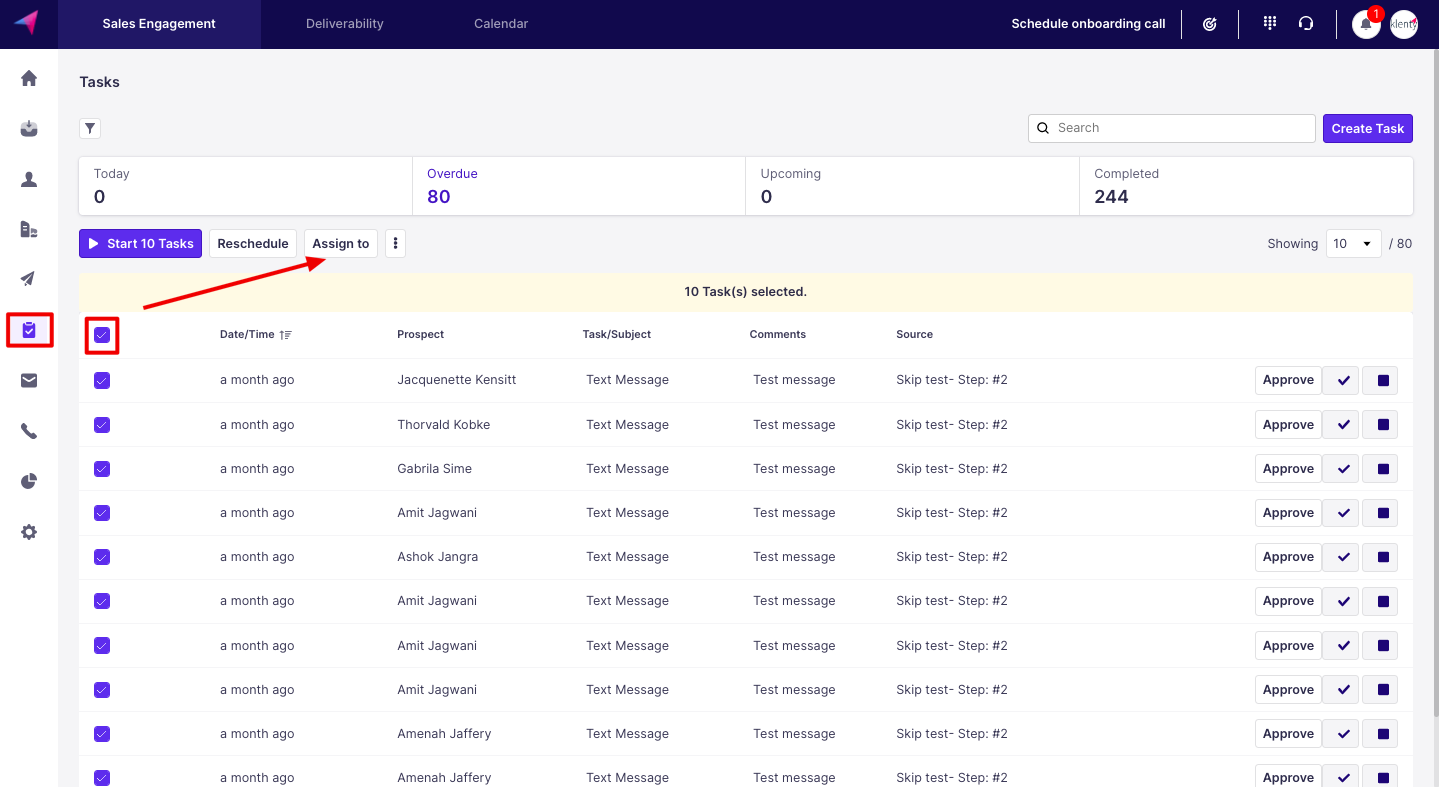Uncheck Thorvald Kobke task checkbox
The height and width of the screenshot is (787, 1439).
coord(102,425)
